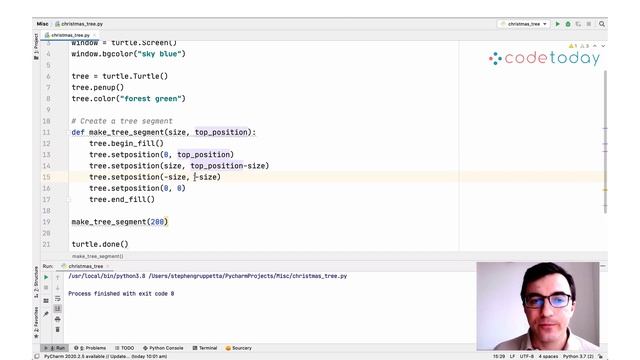Click the down arrow in Run console toolbar
Image resolution: width=640 pixels, height=360 pixels.
coord(58,288)
